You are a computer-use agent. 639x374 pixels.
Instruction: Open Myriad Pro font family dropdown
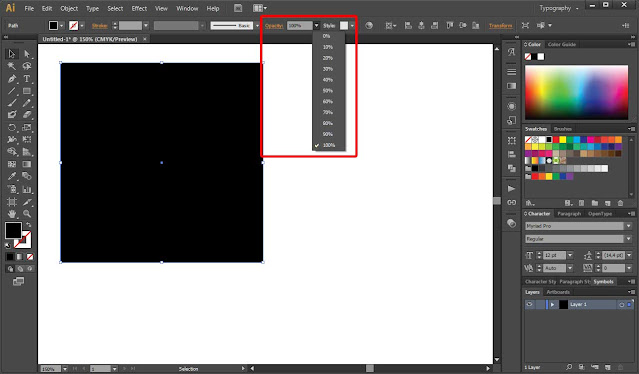click(x=629, y=226)
